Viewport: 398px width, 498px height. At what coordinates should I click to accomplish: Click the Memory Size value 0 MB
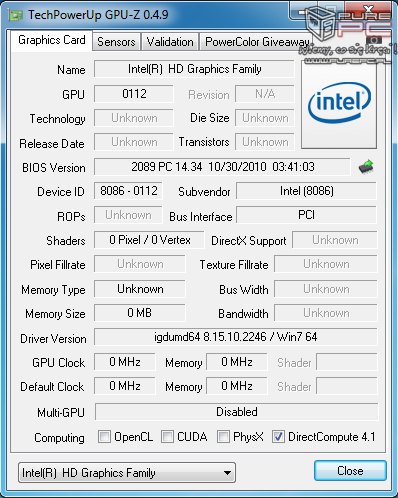(x=140, y=313)
